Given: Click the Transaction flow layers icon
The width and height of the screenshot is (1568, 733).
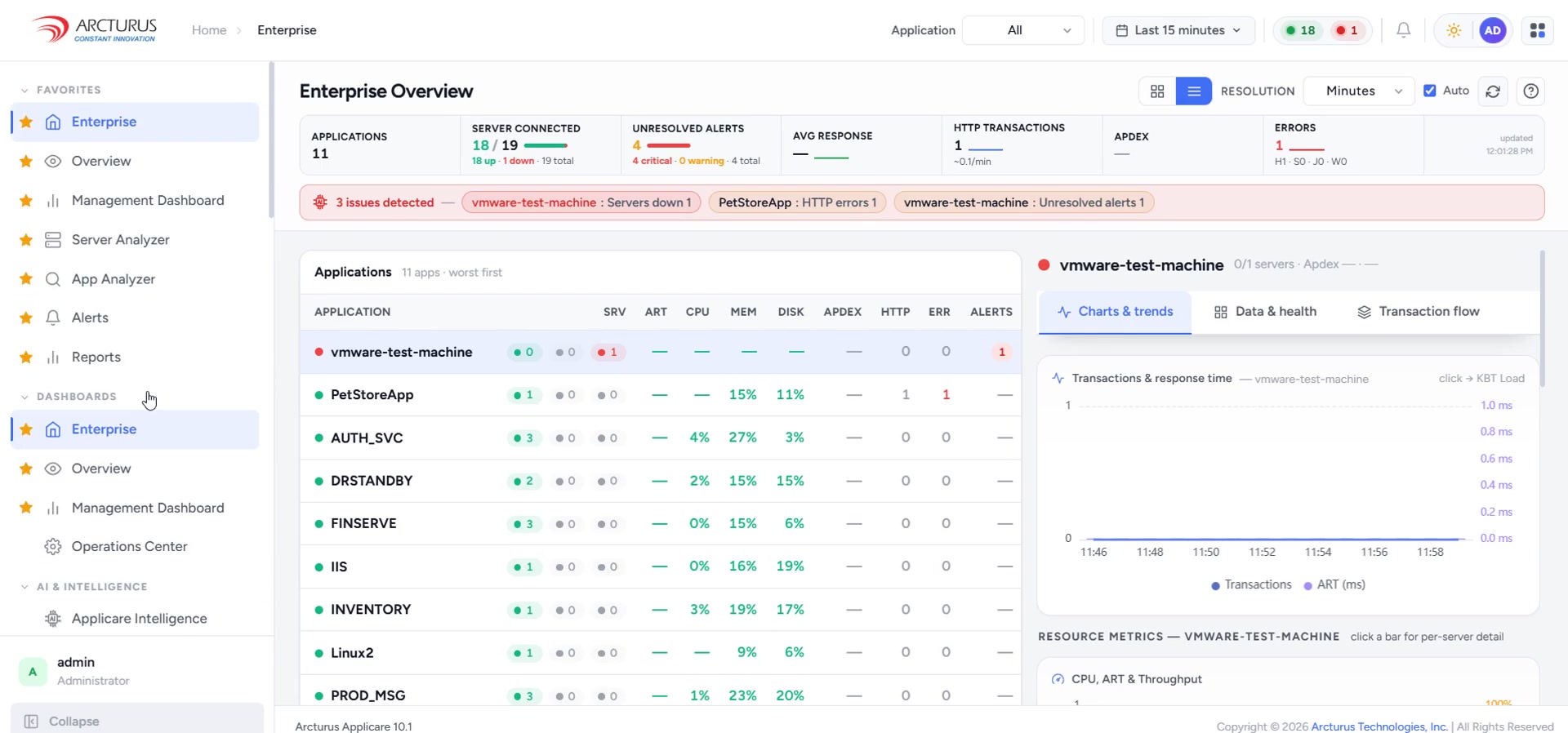Looking at the screenshot, I should pos(1364,312).
